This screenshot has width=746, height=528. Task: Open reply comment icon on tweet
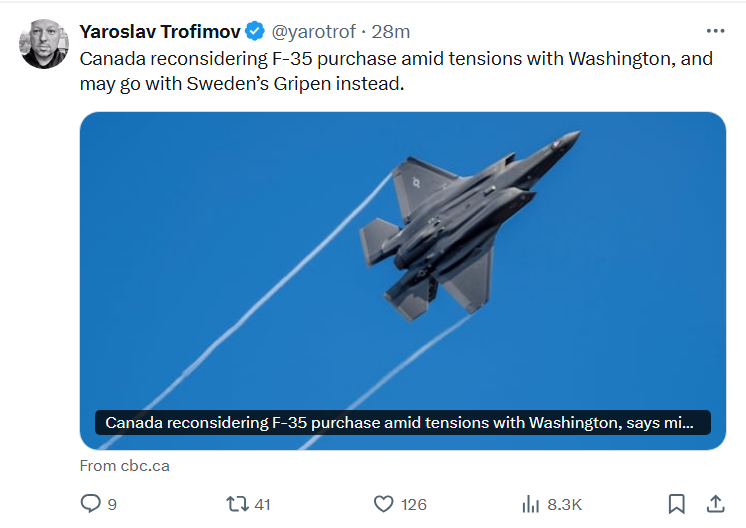pos(90,504)
